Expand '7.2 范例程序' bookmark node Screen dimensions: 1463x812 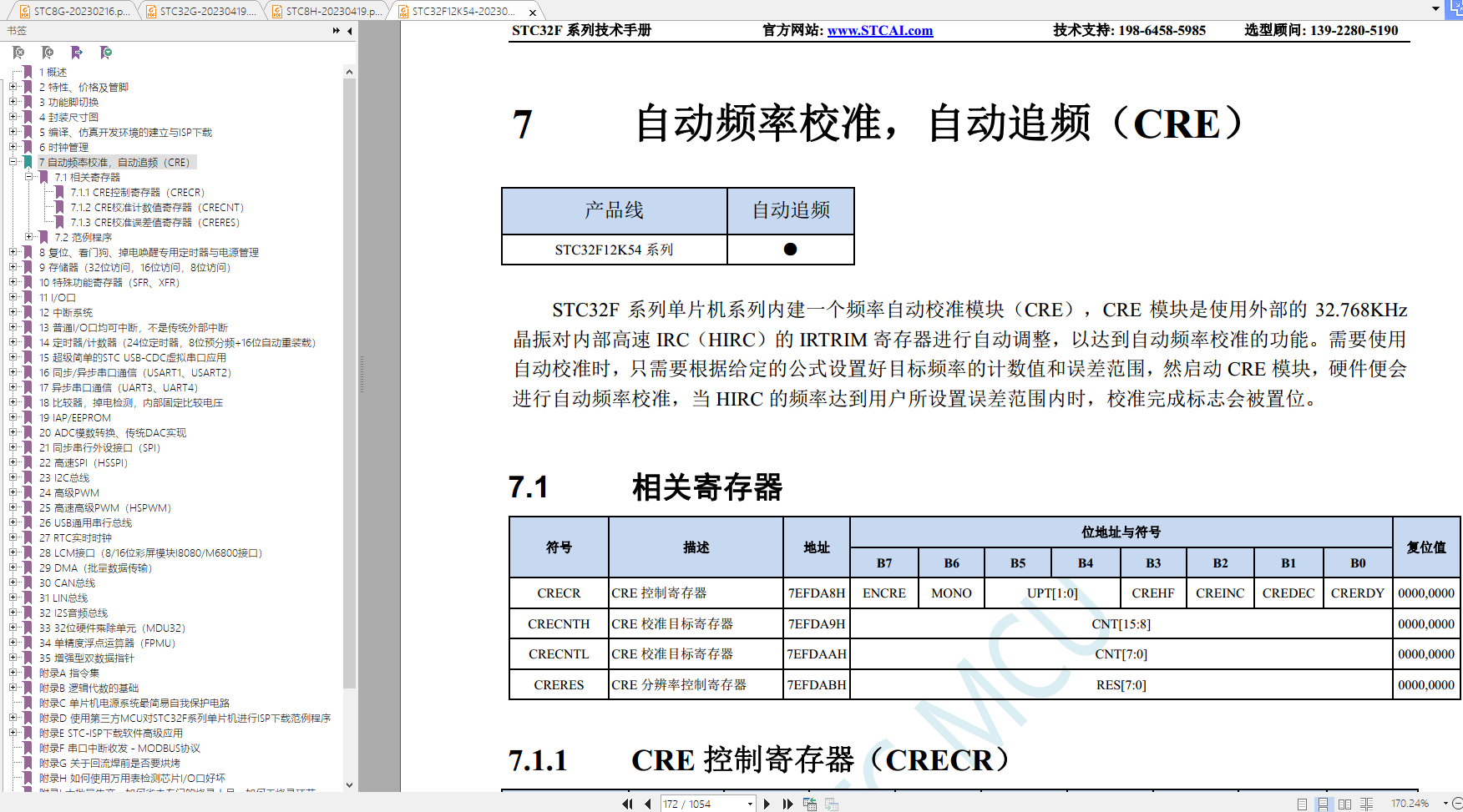pos(28,237)
